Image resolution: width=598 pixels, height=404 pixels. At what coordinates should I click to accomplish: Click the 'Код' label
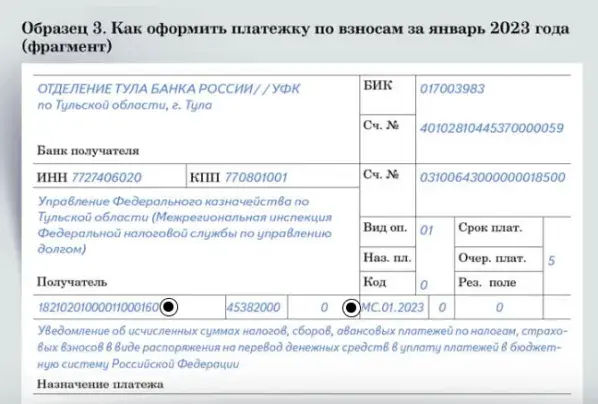click(375, 282)
